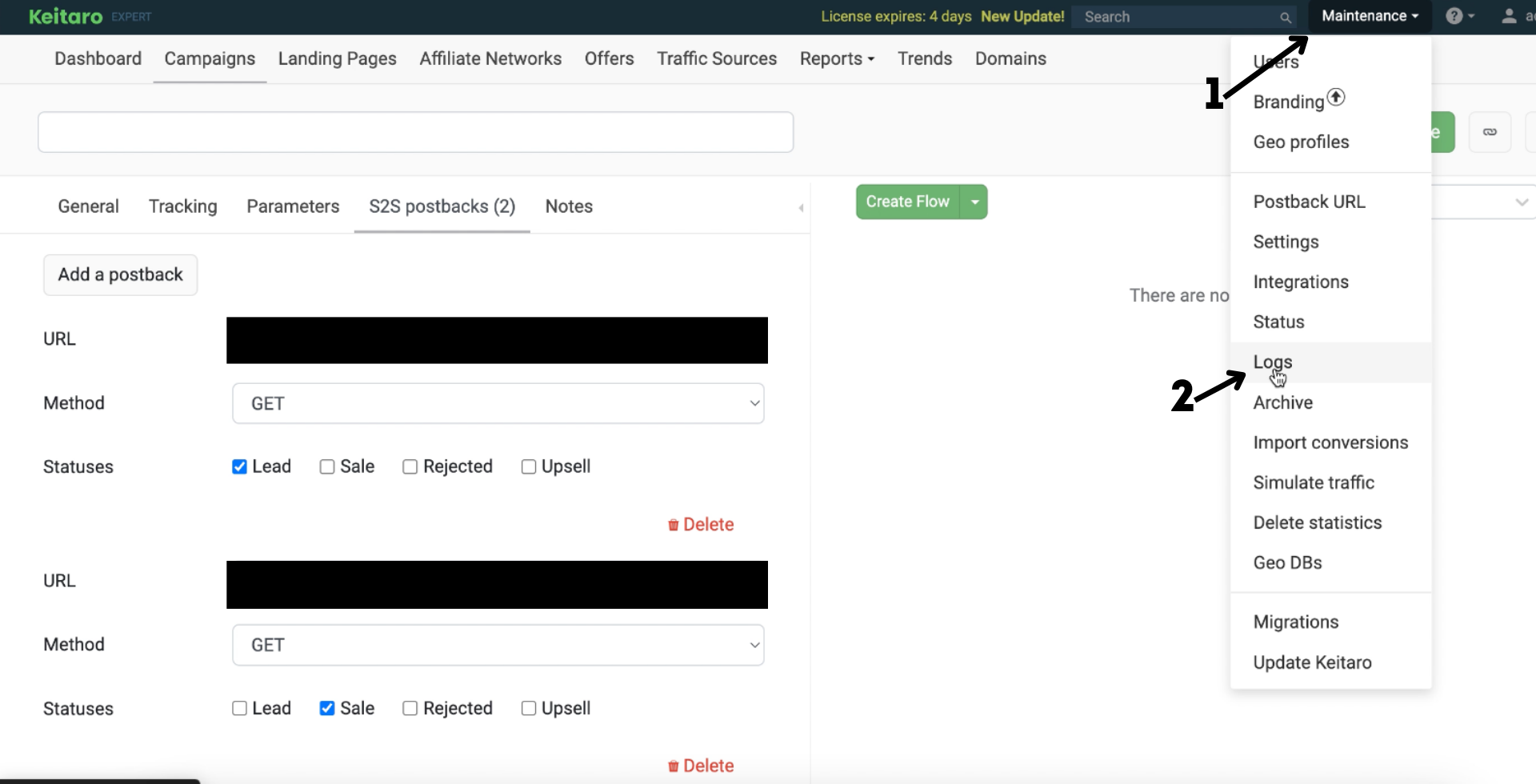The image size is (1536, 784).
Task: Enable Rejected status in first postback
Action: [x=410, y=466]
